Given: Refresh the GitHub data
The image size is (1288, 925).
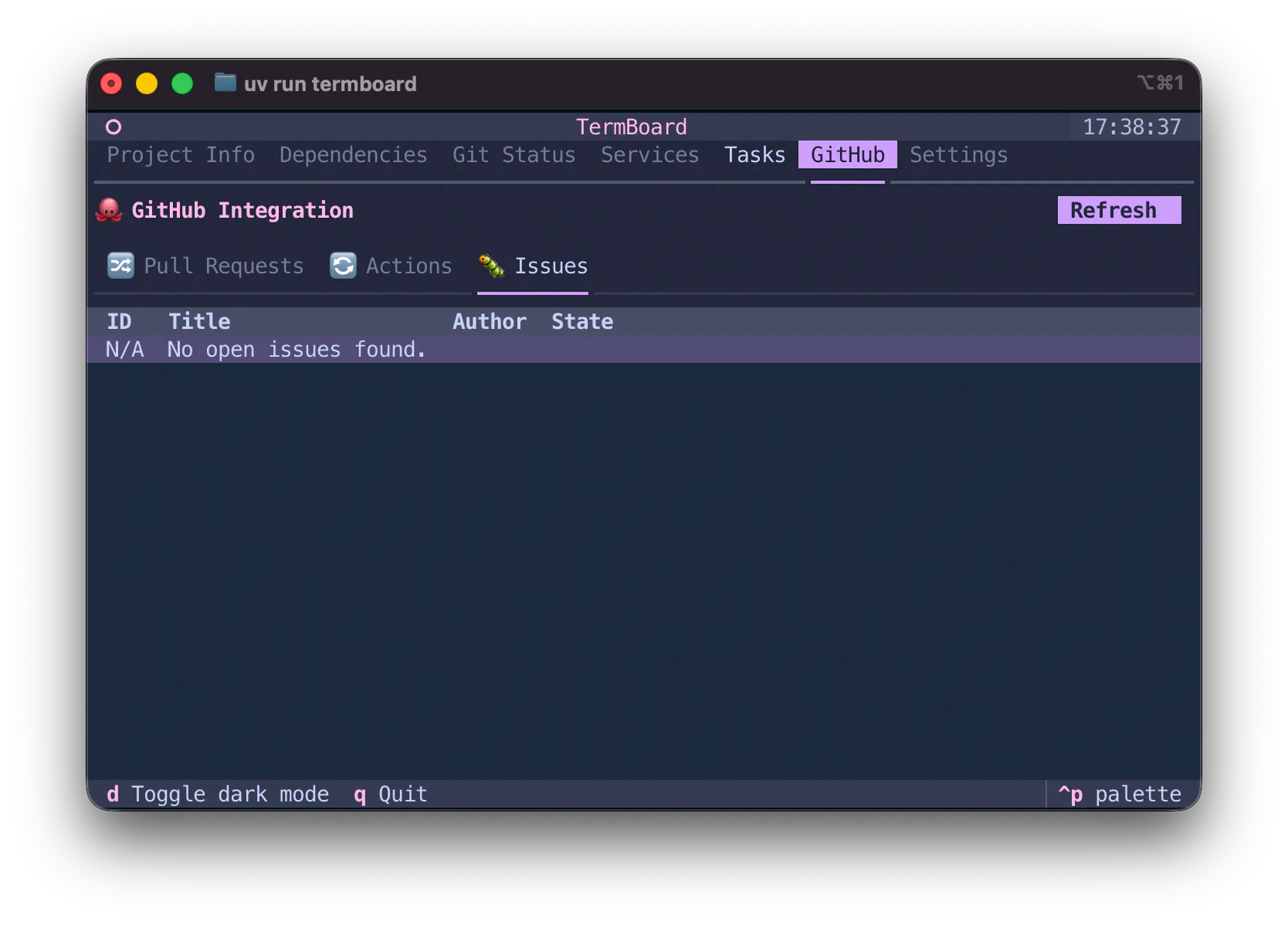Looking at the screenshot, I should click(x=1120, y=210).
